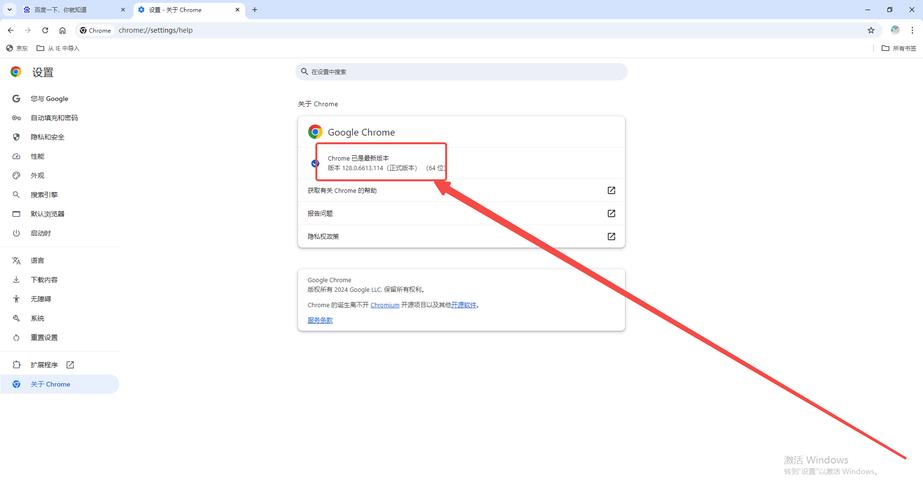Close the 百度一下 tab
923x500 pixels.
(123, 10)
